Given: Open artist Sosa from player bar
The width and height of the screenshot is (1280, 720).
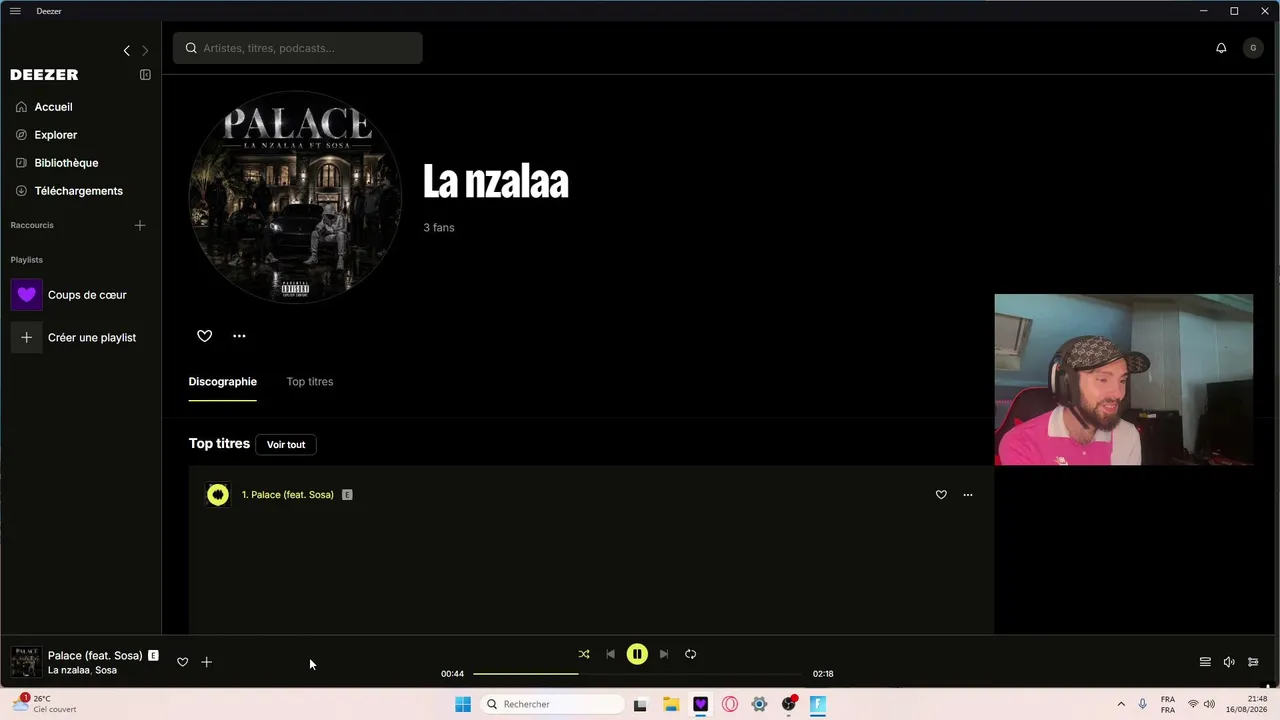Looking at the screenshot, I should 106,670.
